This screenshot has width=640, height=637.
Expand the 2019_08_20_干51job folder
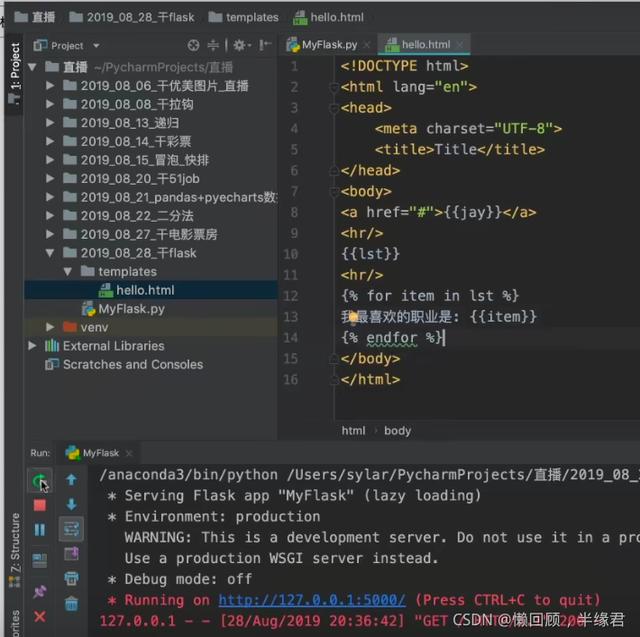(x=50, y=178)
